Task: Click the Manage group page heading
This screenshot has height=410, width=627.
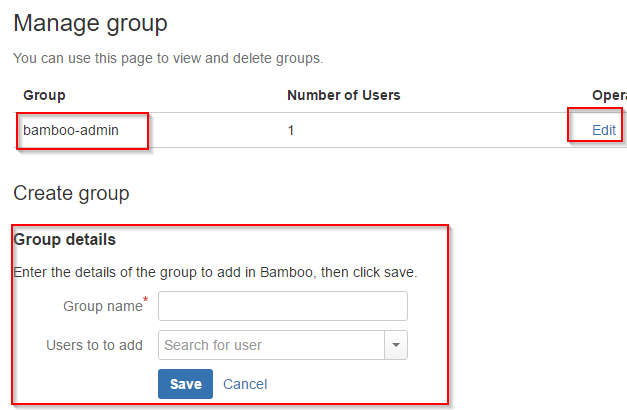Action: click(x=90, y=24)
